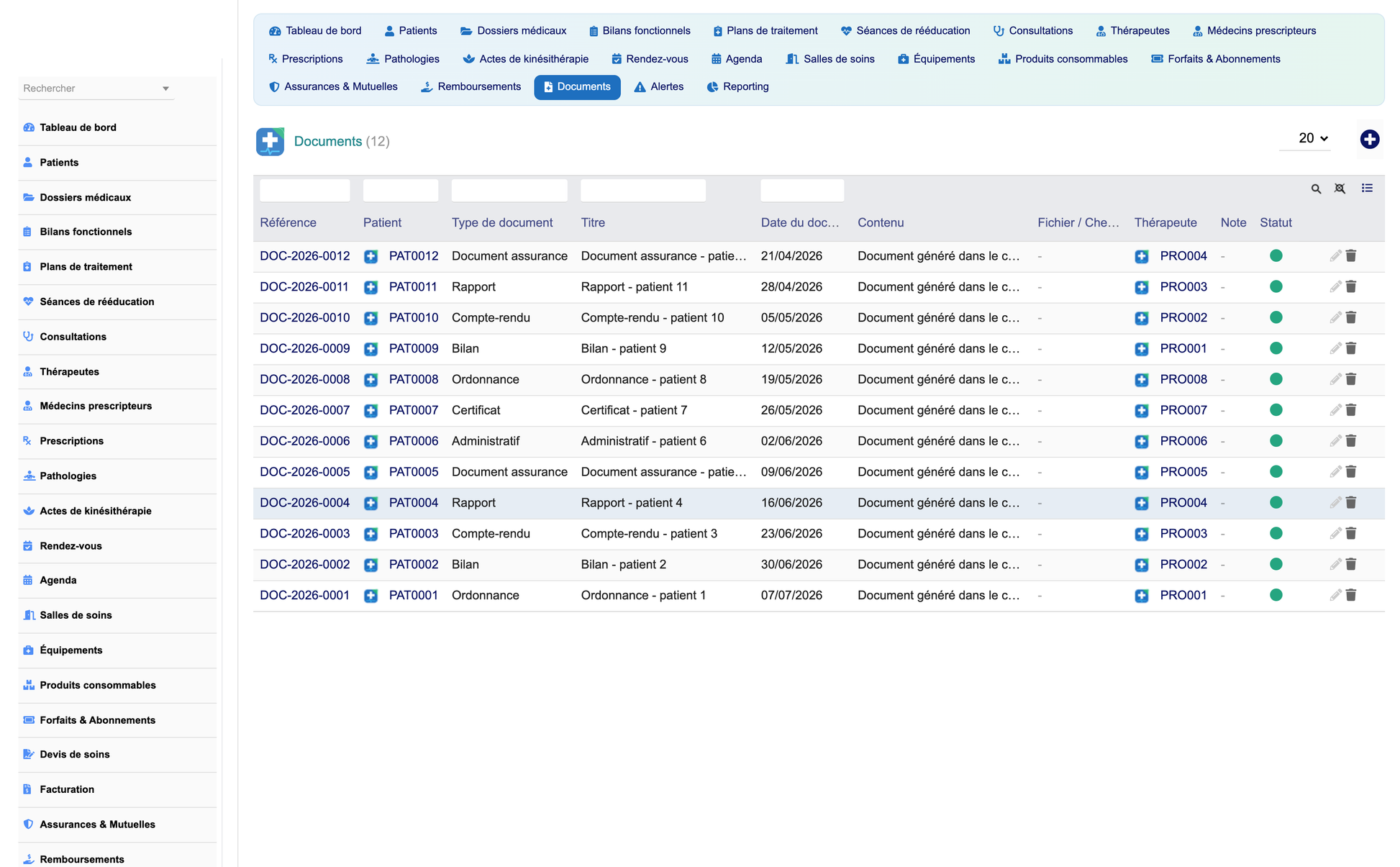
Task: Click the Date du document filter field
Action: (801, 190)
